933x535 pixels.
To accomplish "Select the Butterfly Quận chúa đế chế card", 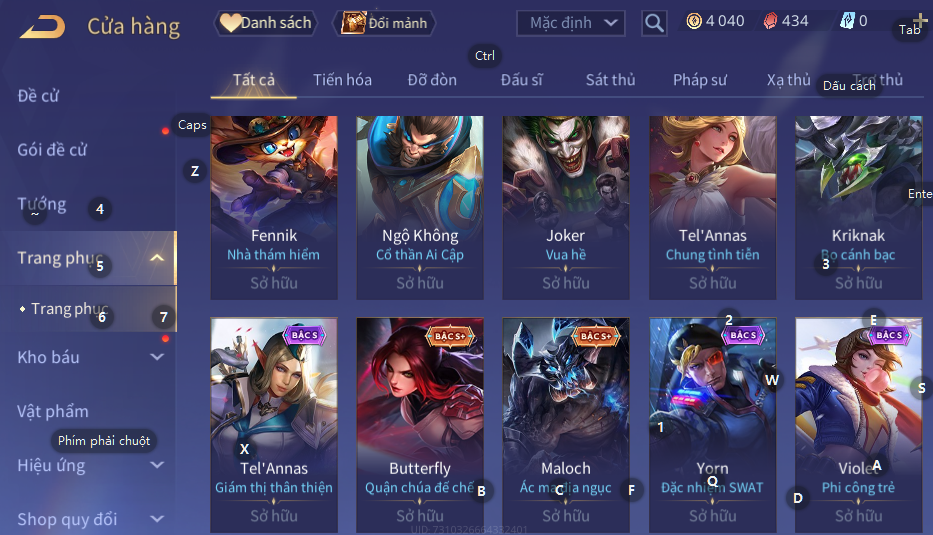I will coord(419,425).
